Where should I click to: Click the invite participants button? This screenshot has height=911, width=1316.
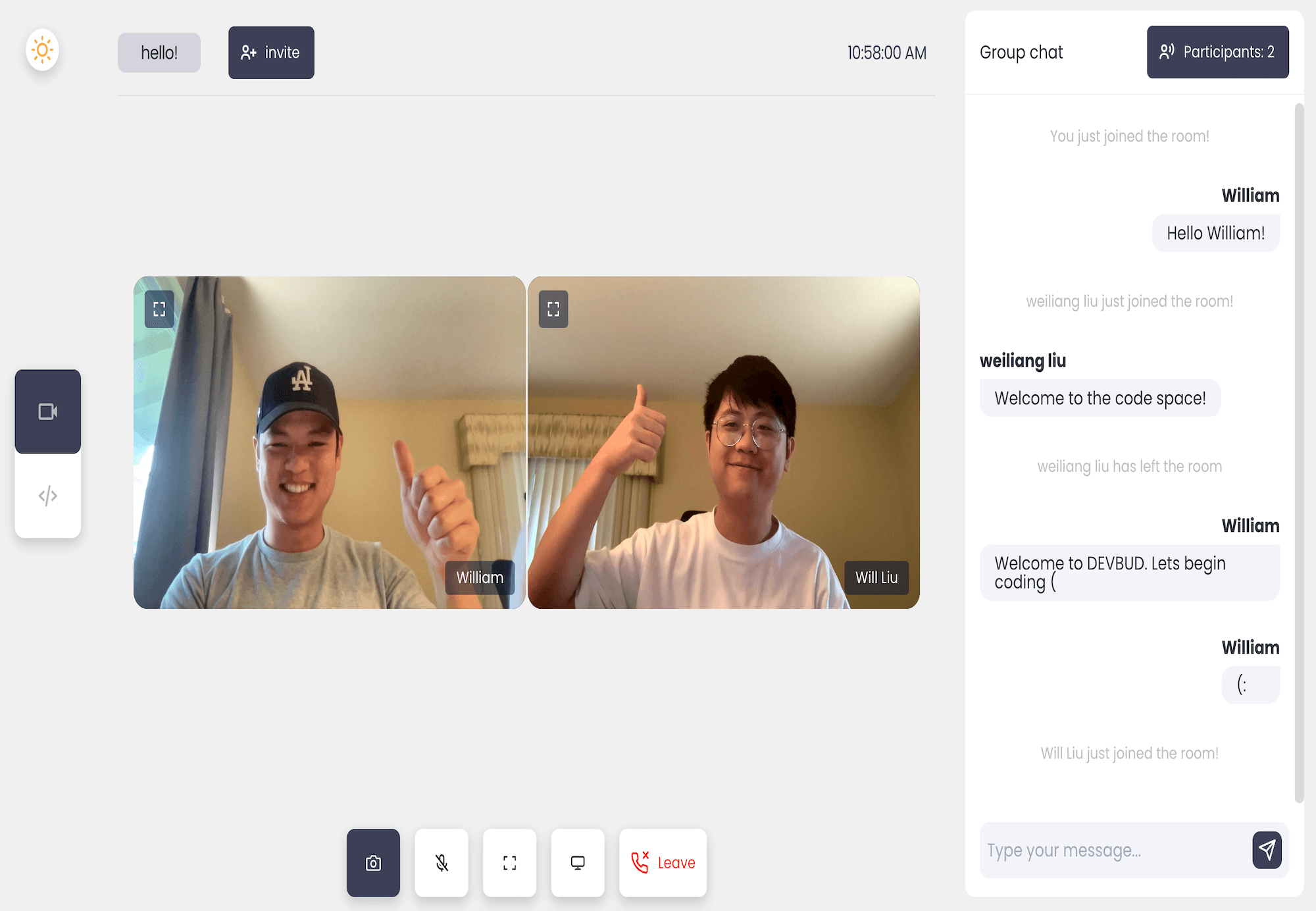[x=271, y=53]
